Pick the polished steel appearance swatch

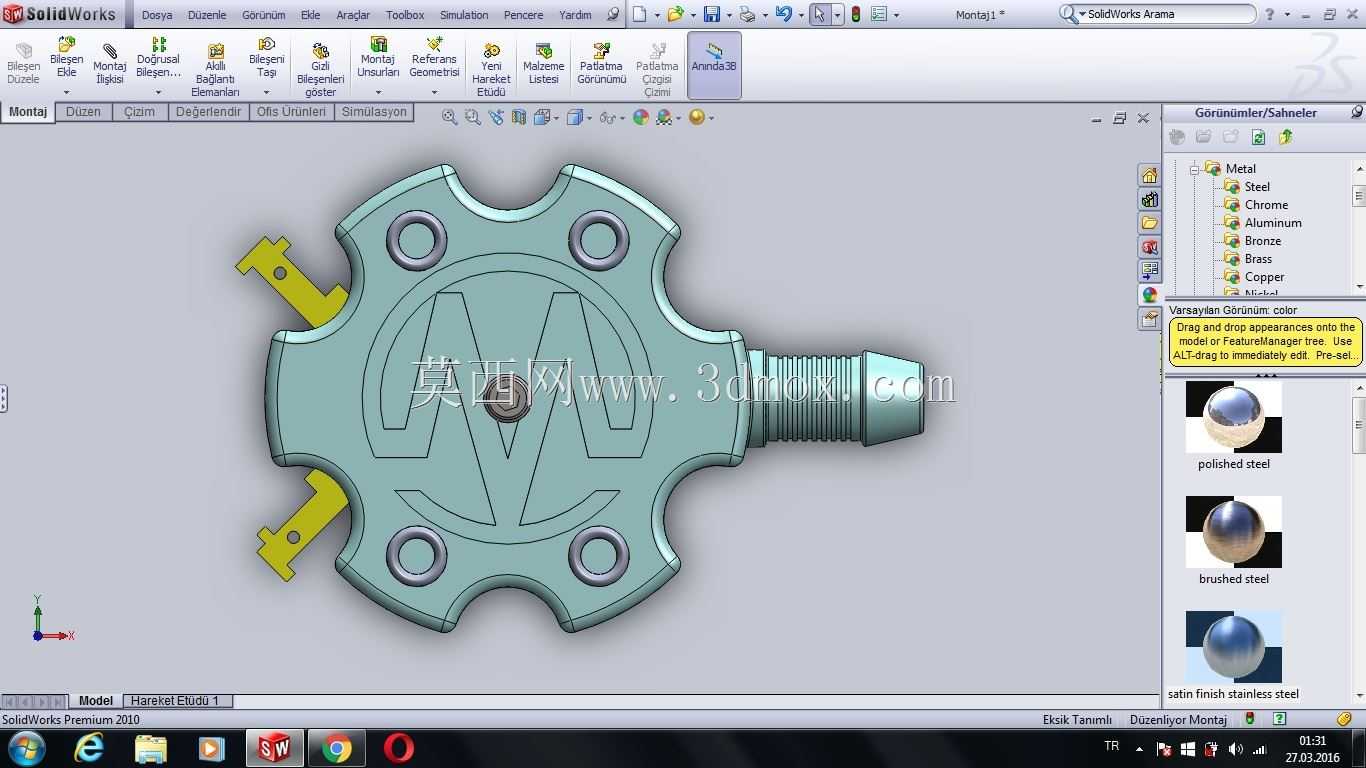click(1234, 417)
